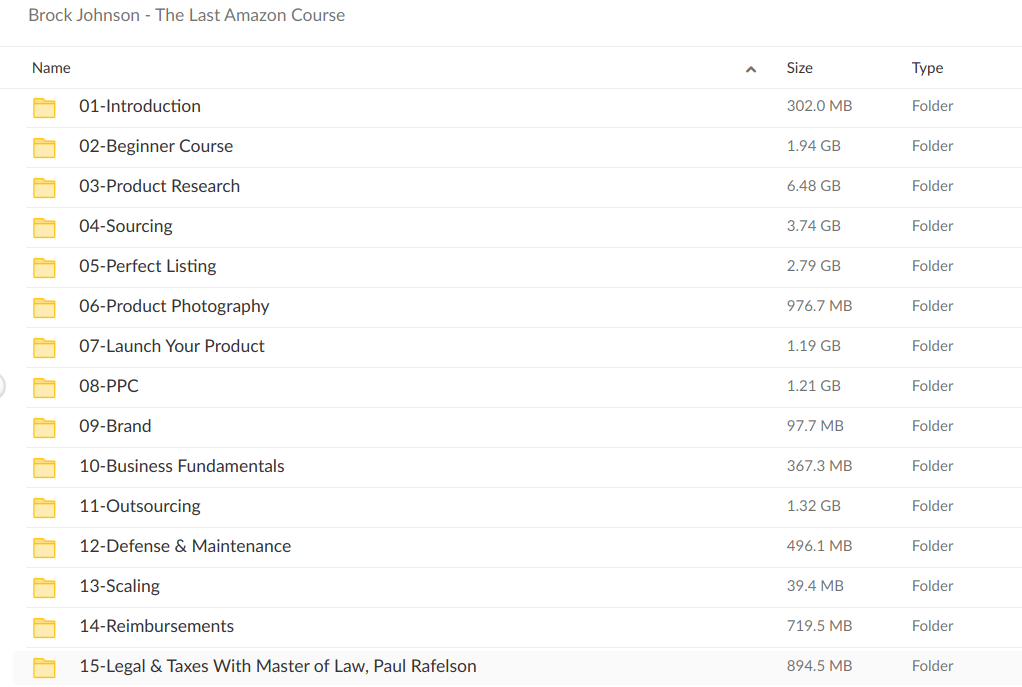The height and width of the screenshot is (687, 1022).
Task: Click the 07-Launch Your Product folder icon
Action: point(44,346)
